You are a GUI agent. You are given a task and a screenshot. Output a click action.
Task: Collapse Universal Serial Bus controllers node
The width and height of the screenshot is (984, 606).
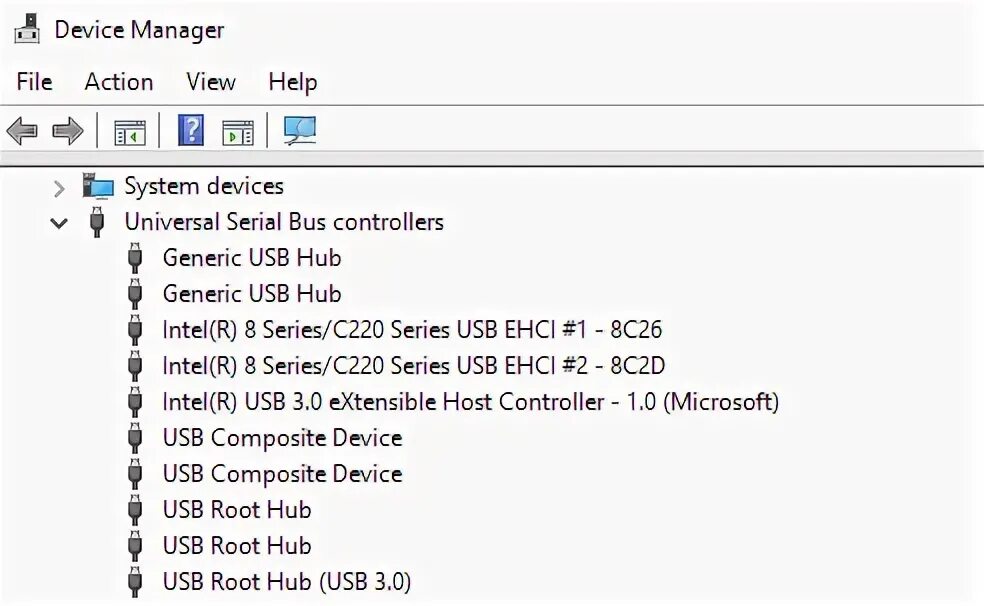tap(59, 223)
